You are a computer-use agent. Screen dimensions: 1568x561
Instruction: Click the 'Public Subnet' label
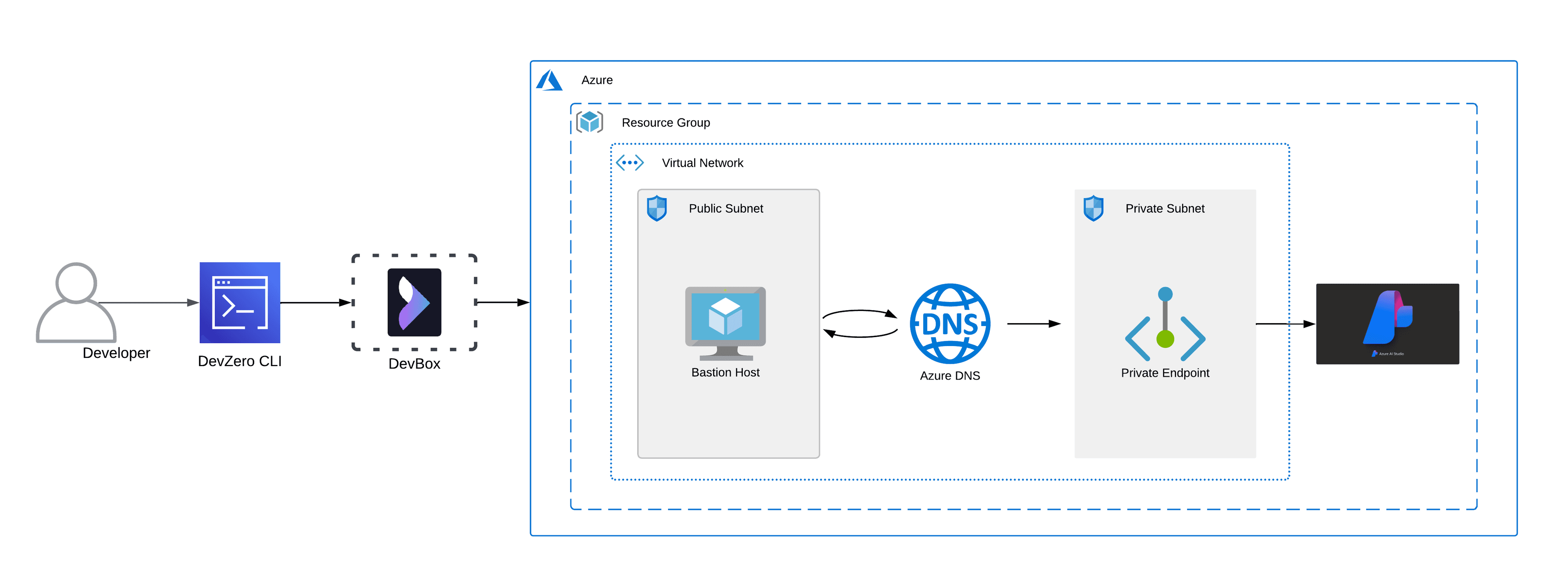tap(726, 208)
